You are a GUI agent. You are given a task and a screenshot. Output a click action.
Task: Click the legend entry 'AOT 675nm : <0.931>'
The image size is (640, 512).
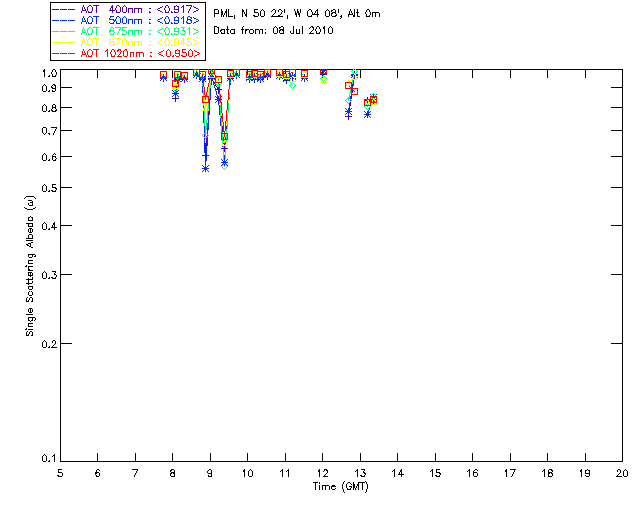140,31
